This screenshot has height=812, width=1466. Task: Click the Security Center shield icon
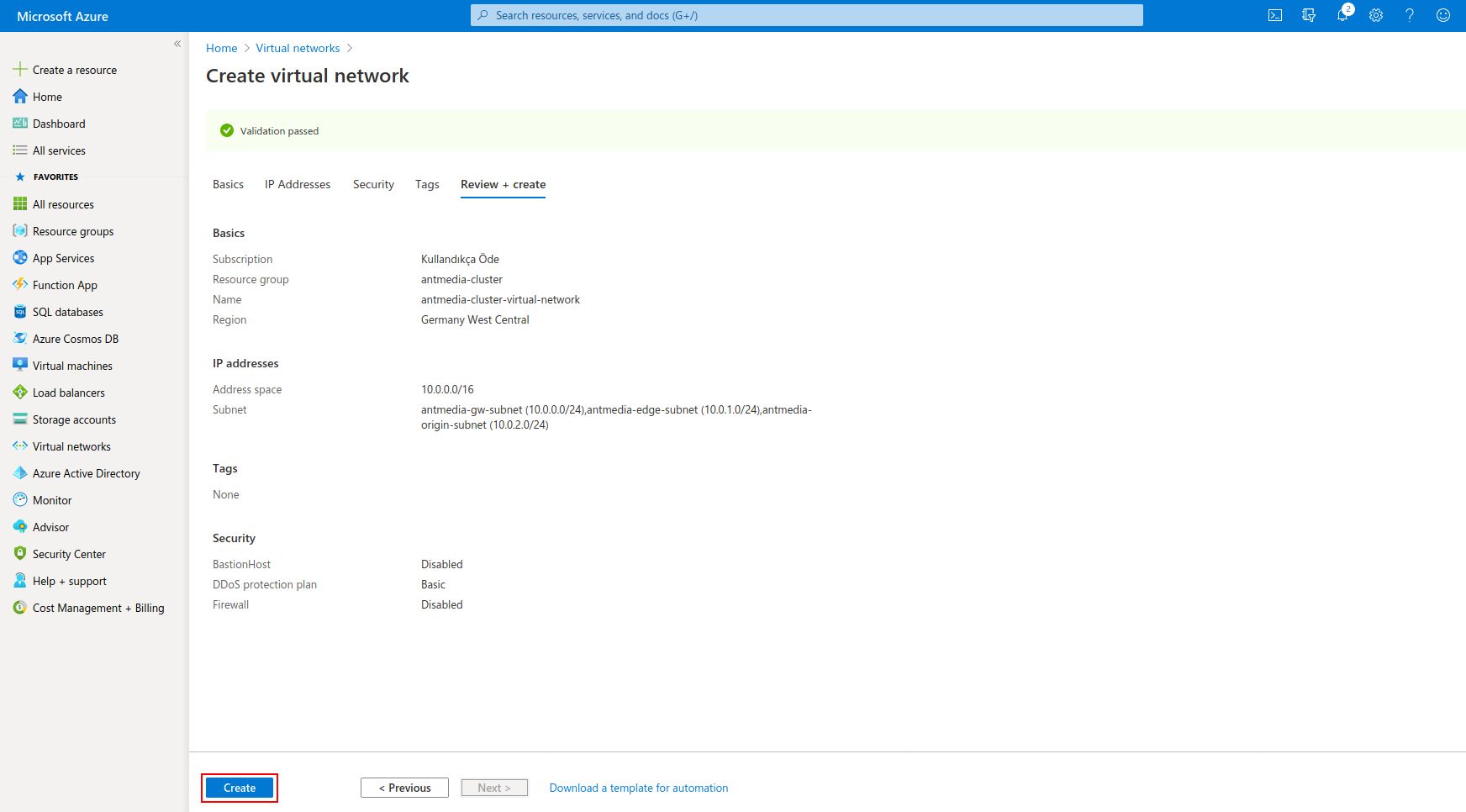click(x=20, y=554)
